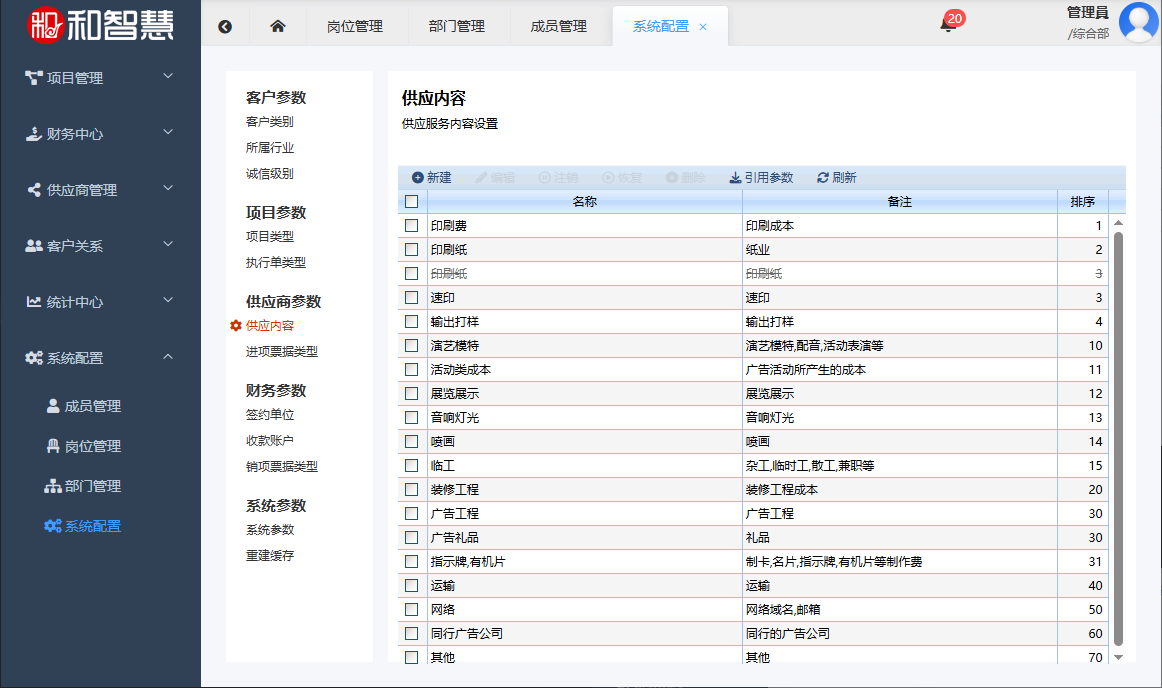Open 客户类别 settings link
The height and width of the screenshot is (688, 1162).
[x=270, y=122]
